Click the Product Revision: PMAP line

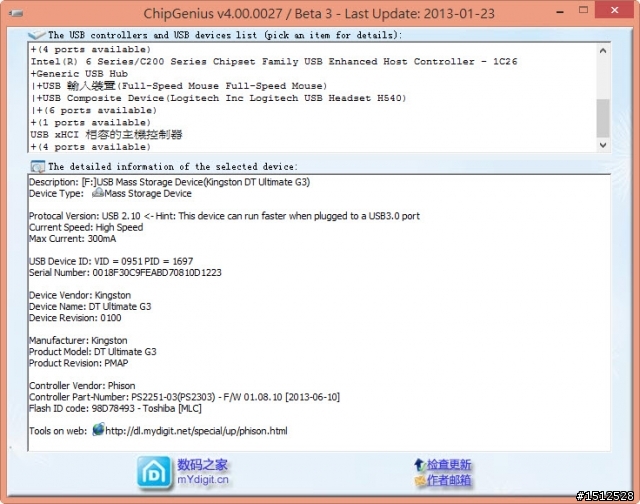click(79, 363)
